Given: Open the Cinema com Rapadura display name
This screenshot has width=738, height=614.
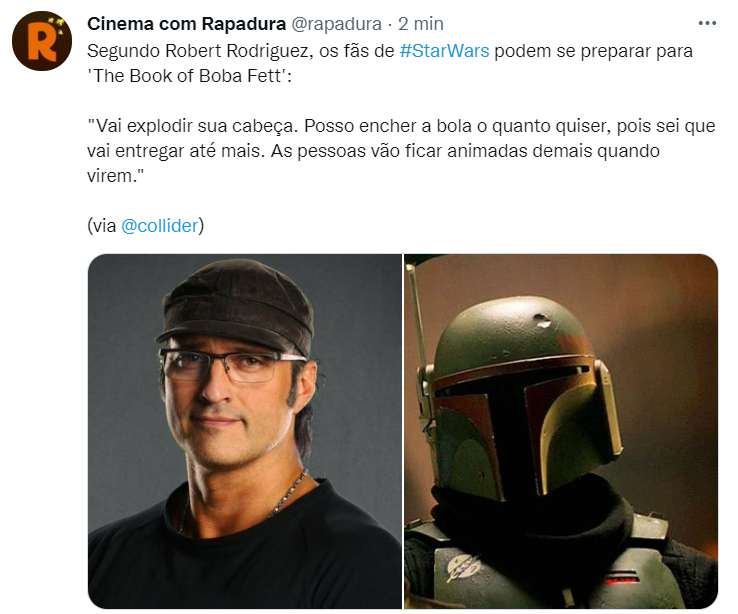Looking at the screenshot, I should click(186, 24).
